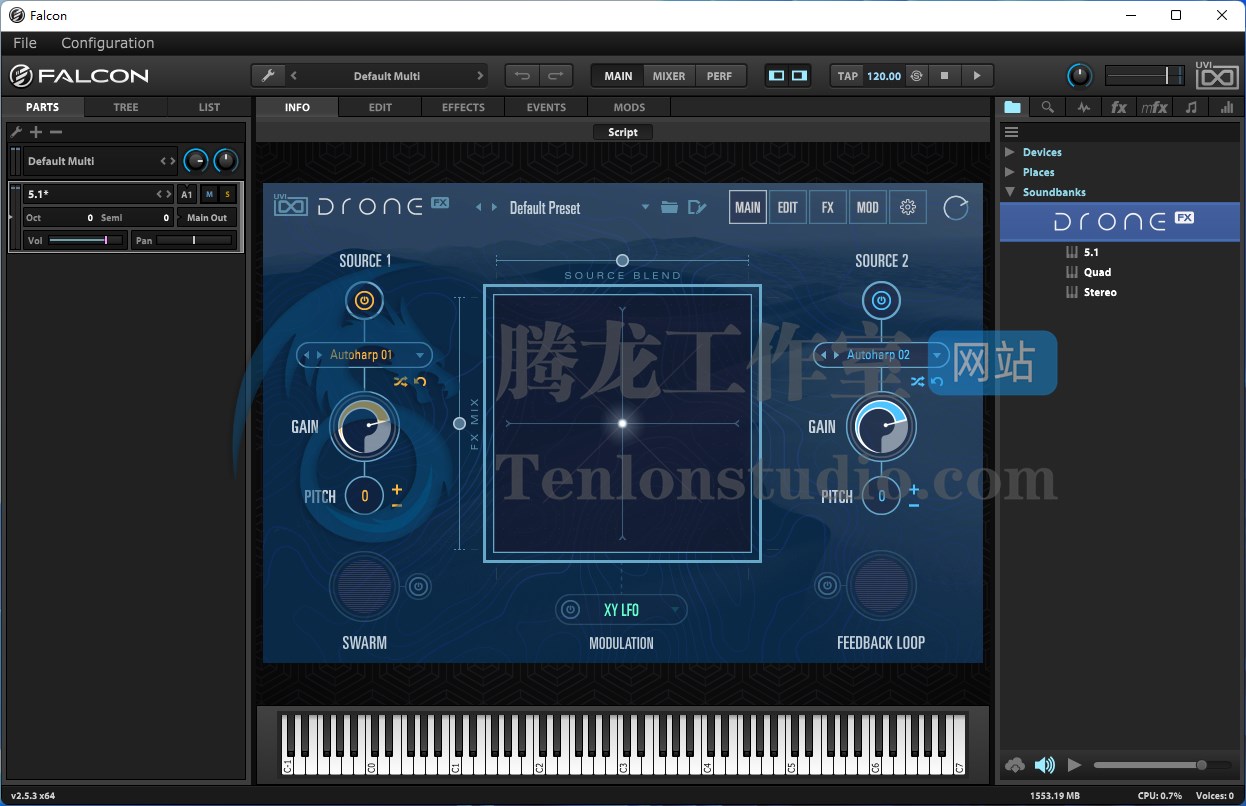This screenshot has height=806, width=1246.
Task: Click the parts list wrench icon
Action: (x=16, y=132)
